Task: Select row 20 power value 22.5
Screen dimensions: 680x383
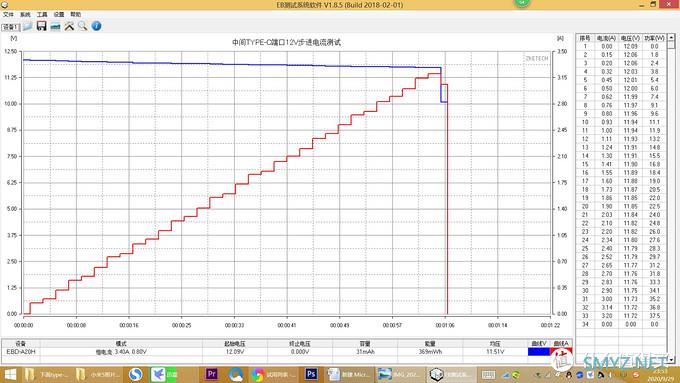Action: [654, 206]
